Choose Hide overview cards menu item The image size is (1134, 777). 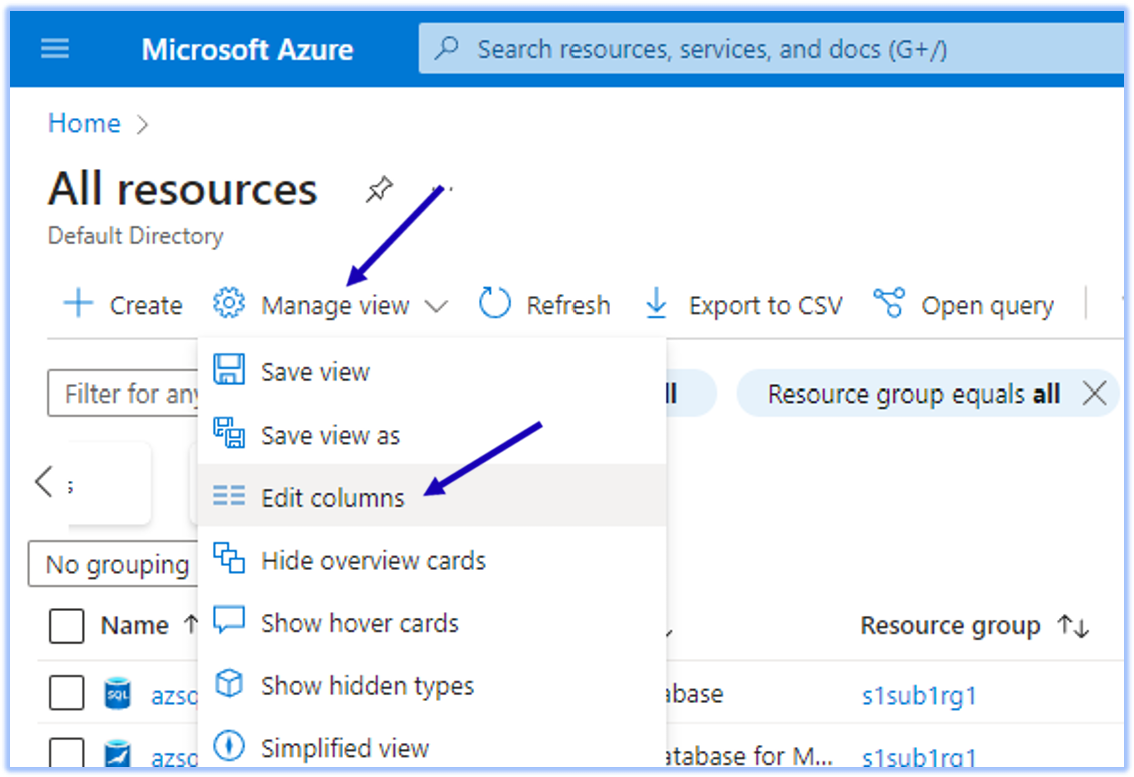(x=373, y=560)
